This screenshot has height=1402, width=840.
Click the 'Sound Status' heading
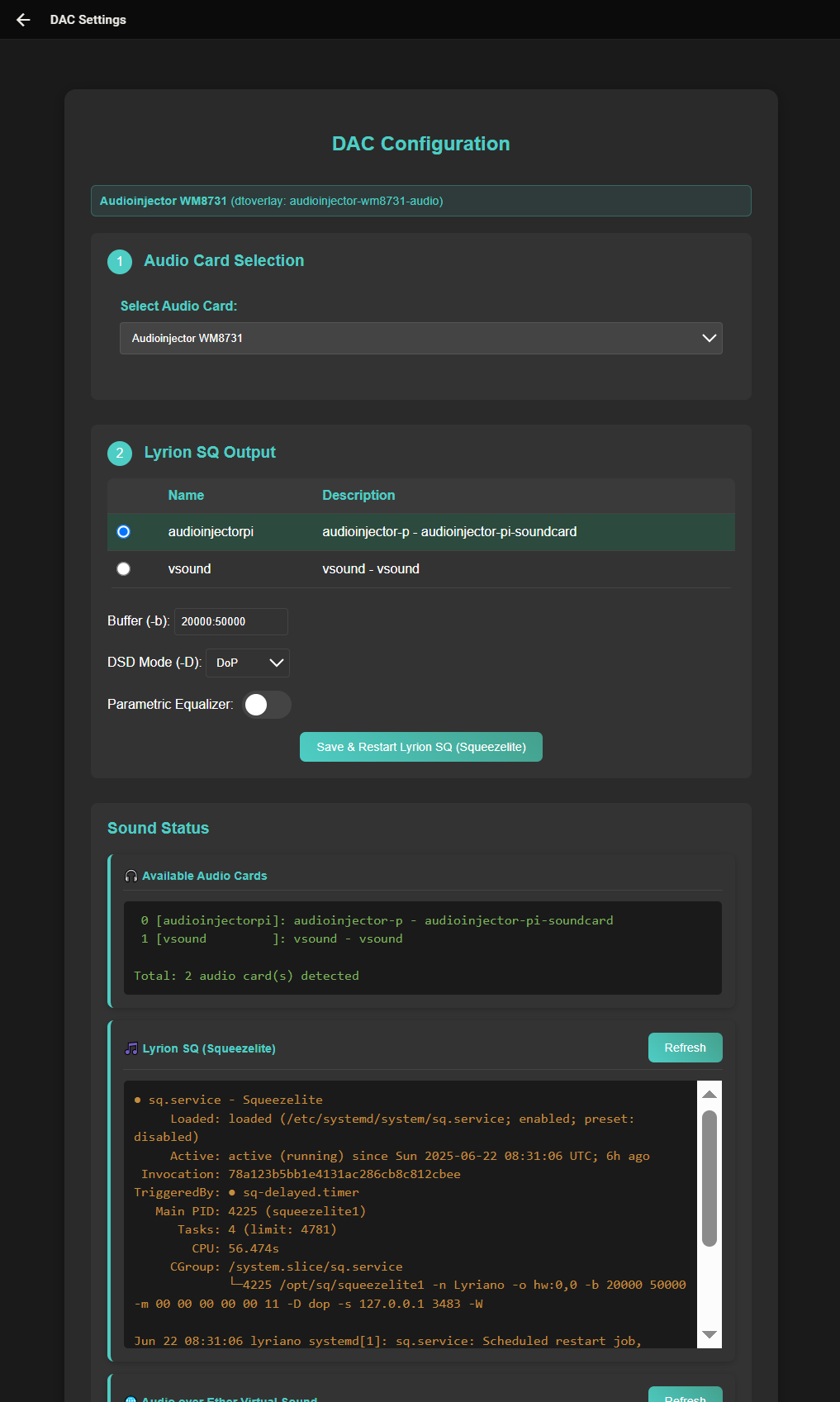click(158, 829)
